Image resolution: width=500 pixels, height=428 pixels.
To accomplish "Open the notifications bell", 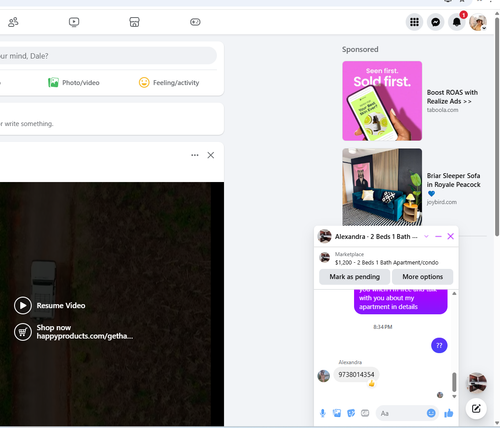I will 457,22.
